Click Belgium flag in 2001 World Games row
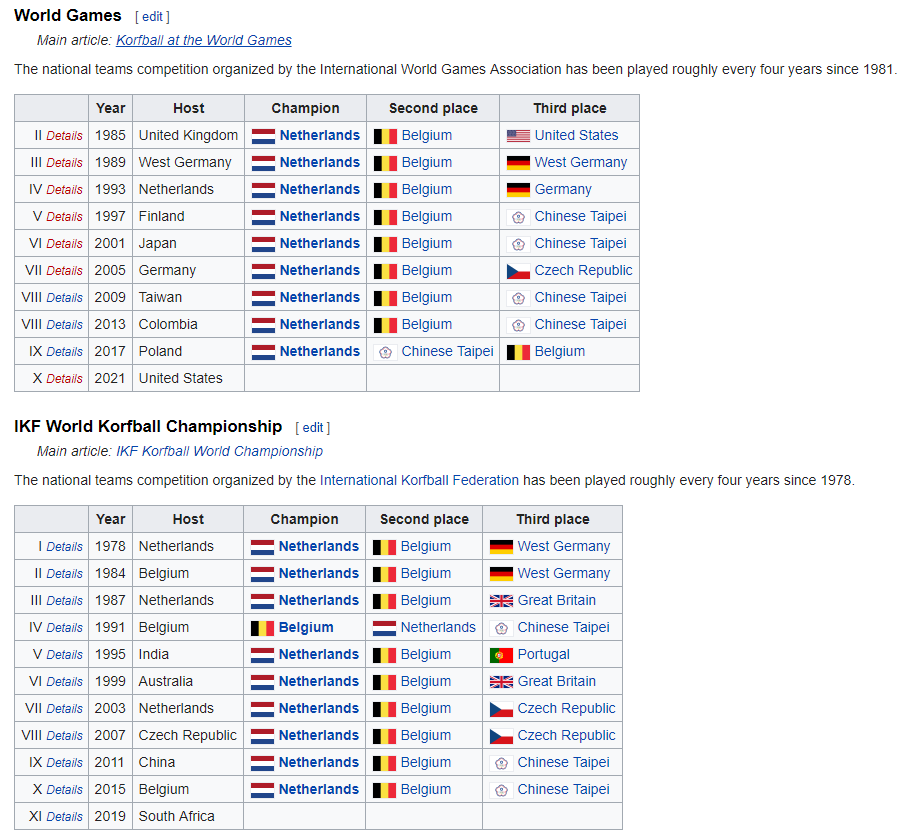This screenshot has height=840, width=909. 386,244
